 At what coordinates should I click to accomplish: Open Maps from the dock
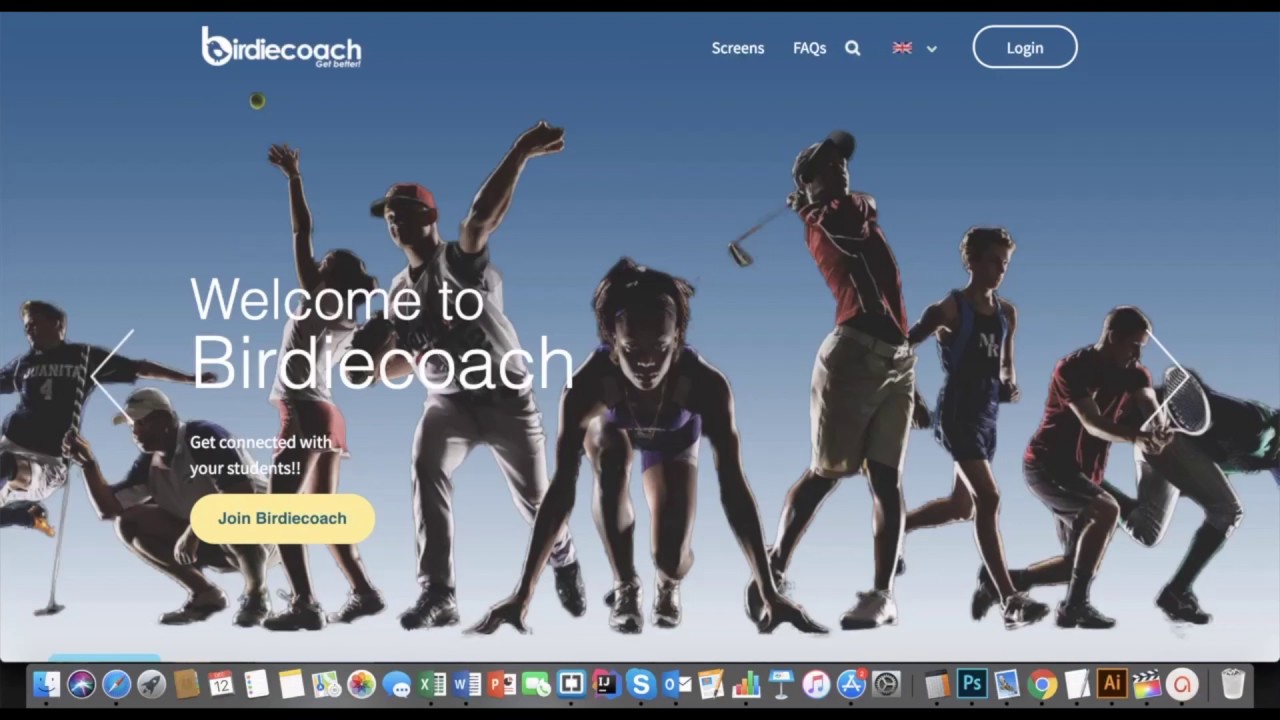point(326,684)
